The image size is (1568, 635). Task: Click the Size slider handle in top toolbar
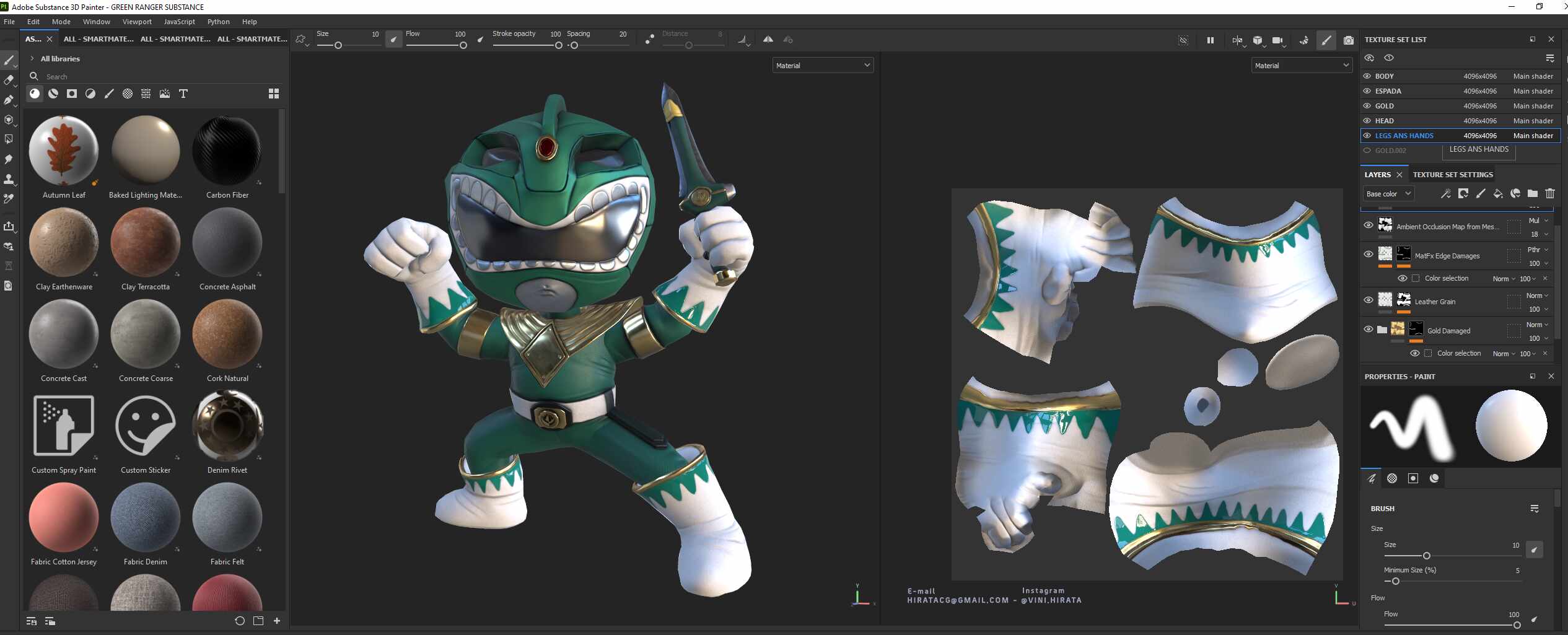338,45
